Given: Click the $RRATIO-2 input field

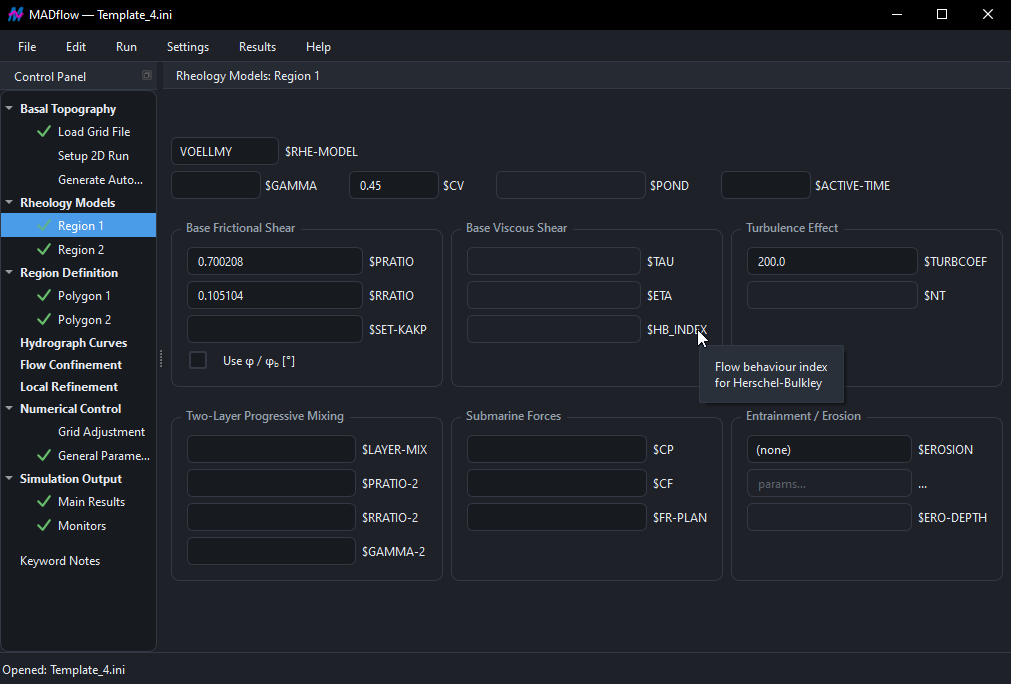Looking at the screenshot, I should pos(271,517).
